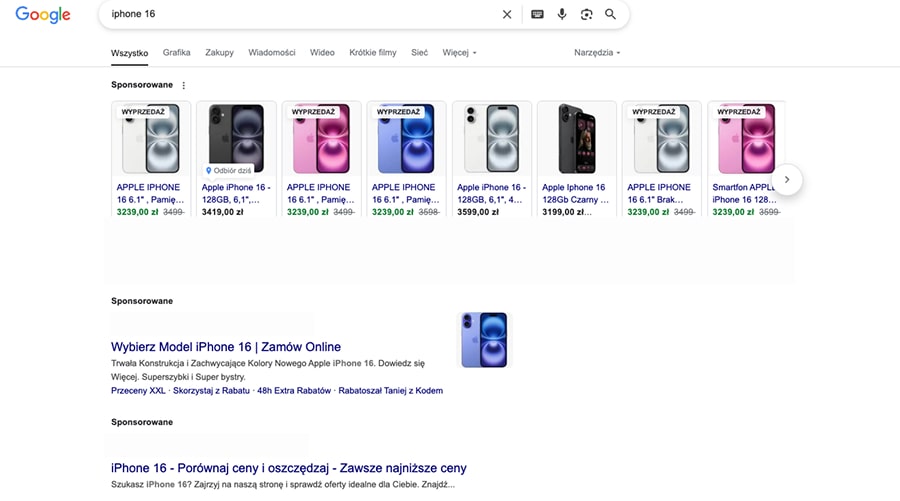Open the blue iPhone product image with WYPRZEDAŻ
Screen dimensions: 900x501
(406, 138)
